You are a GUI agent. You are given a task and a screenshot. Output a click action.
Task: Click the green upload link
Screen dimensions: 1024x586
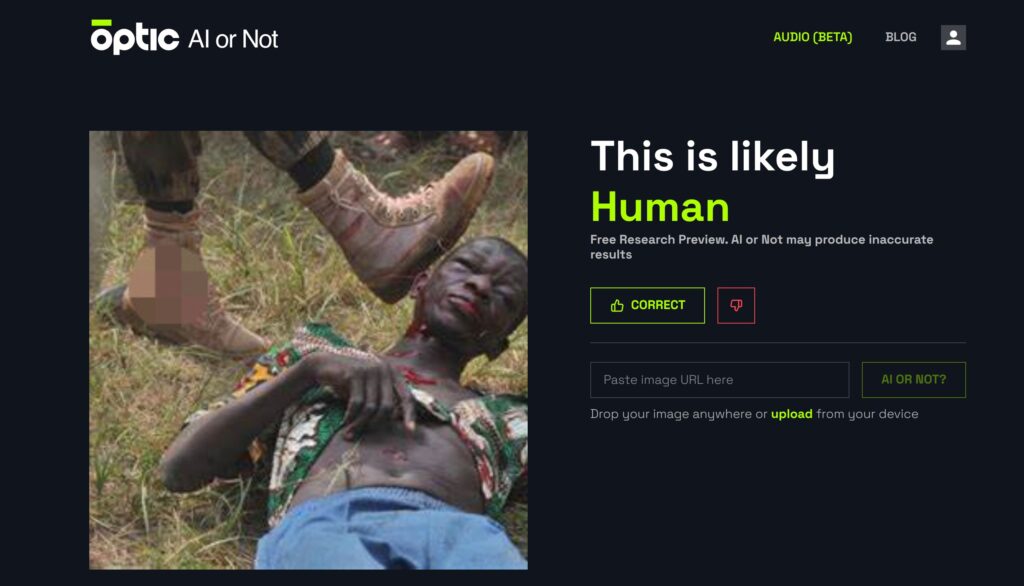click(x=792, y=414)
